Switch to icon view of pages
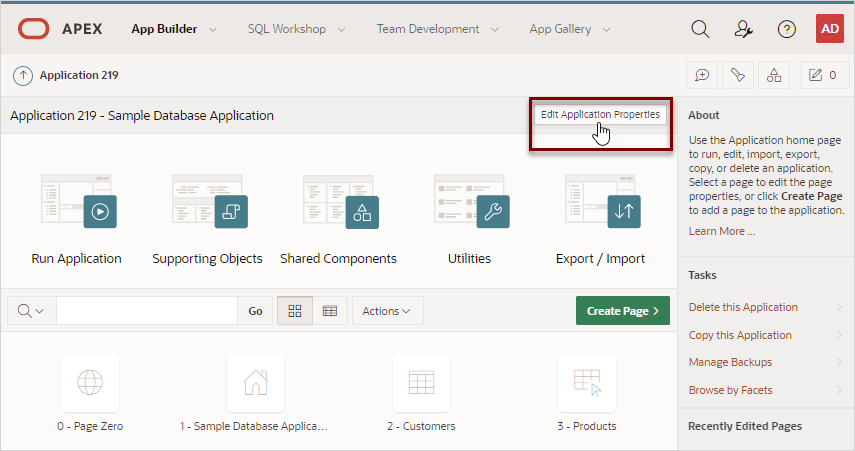 point(295,311)
